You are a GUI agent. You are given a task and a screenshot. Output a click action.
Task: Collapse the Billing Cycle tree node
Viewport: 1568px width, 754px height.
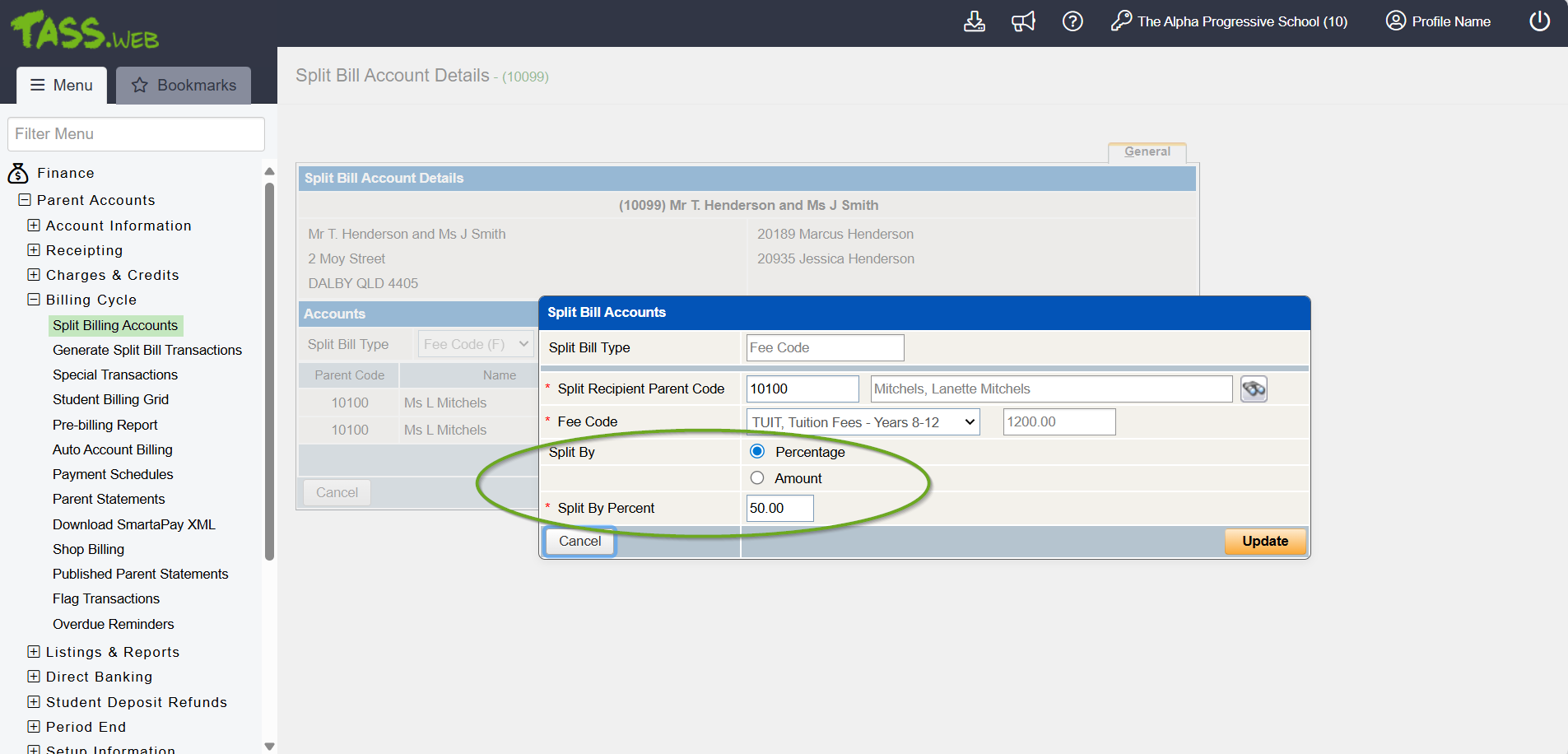[34, 300]
